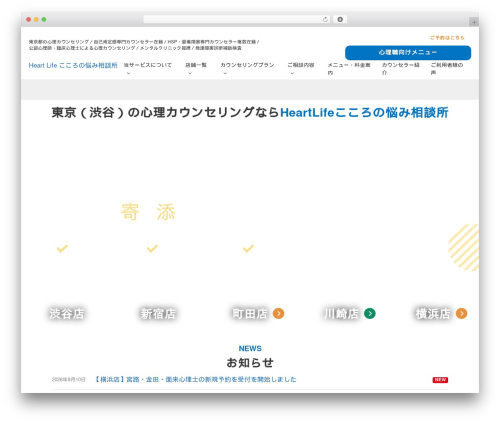
Task: Click the blue 心理職向けメニュー button
Action: click(408, 53)
